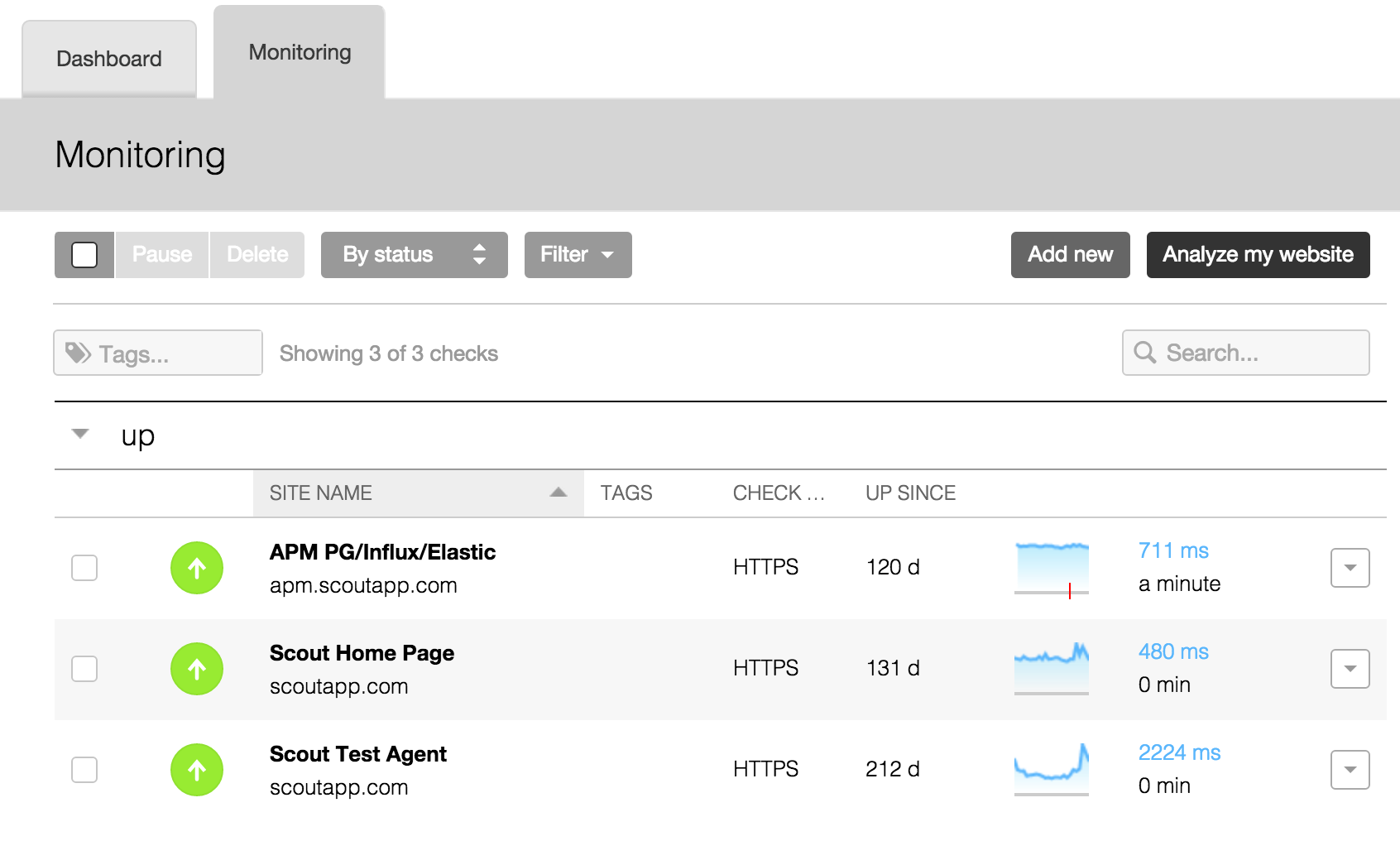Switch to the Dashboard tab
Viewport: 1400px width, 841px height.
point(109,59)
